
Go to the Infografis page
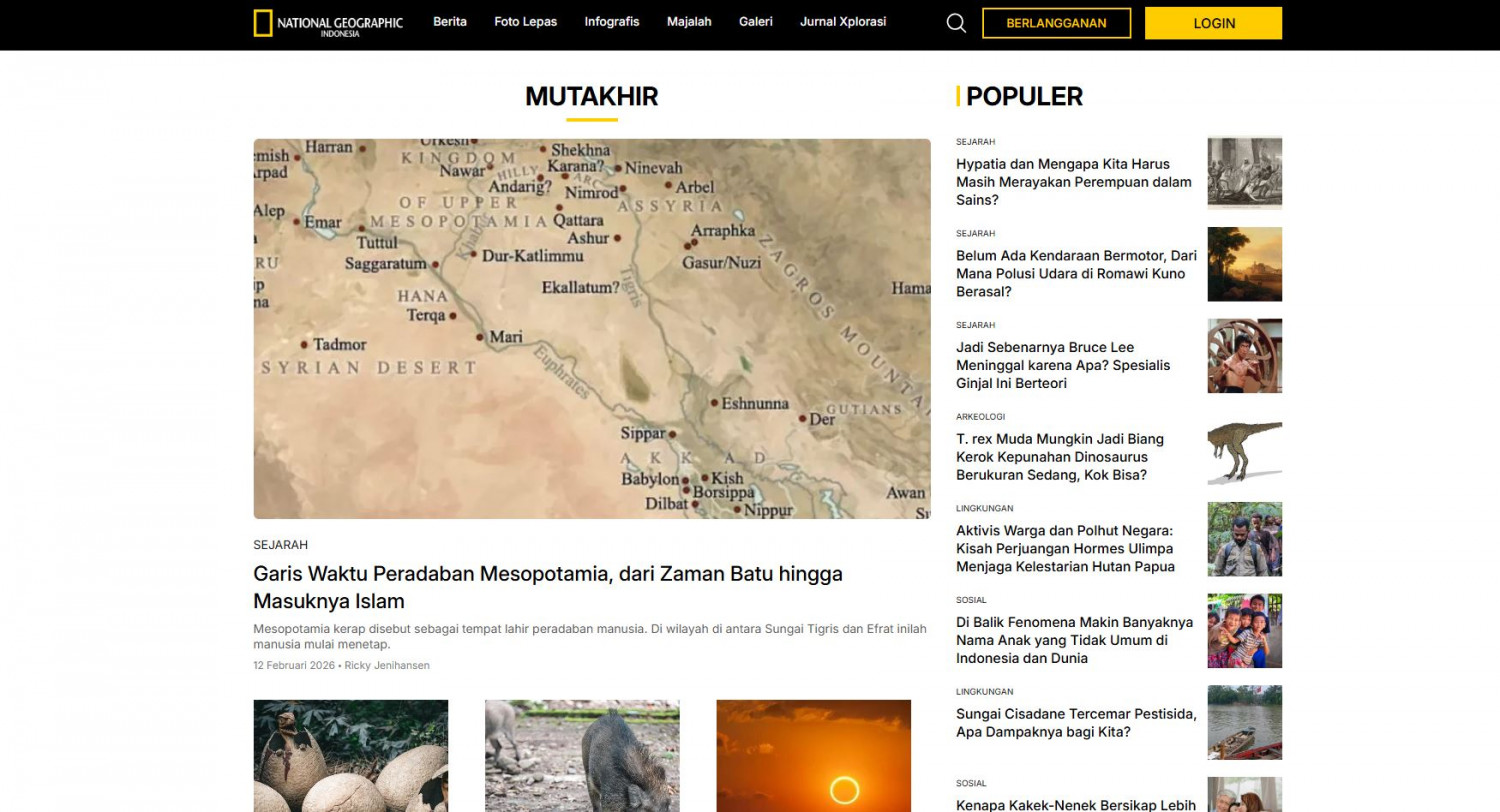click(611, 21)
